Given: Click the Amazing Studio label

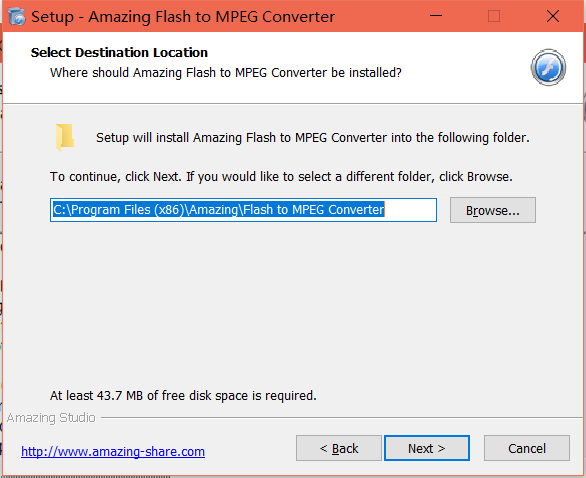Looking at the screenshot, I should coord(51,417).
